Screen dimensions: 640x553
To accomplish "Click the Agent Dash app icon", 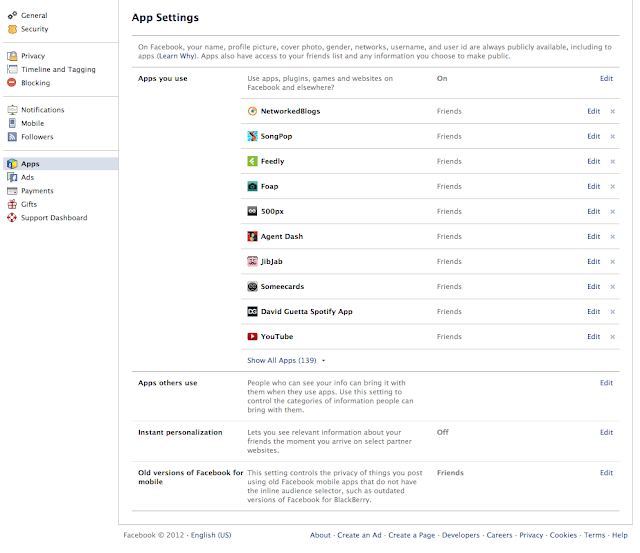I will (x=253, y=236).
